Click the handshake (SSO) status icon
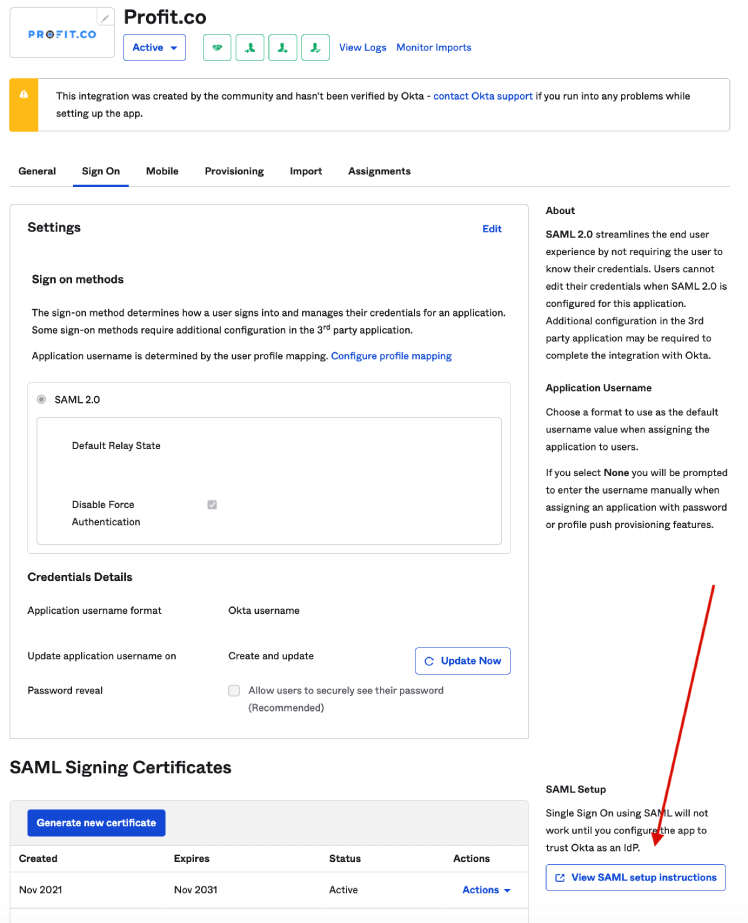 tap(217, 48)
